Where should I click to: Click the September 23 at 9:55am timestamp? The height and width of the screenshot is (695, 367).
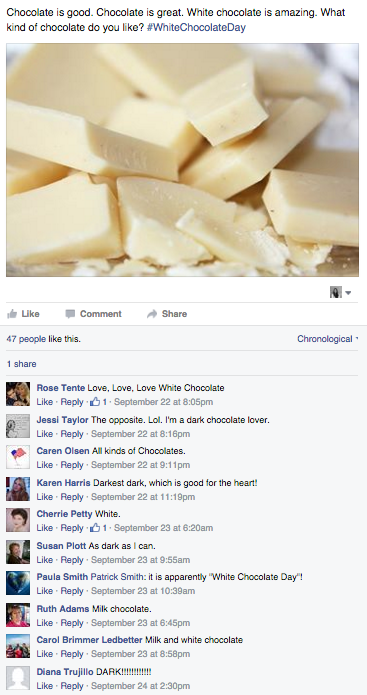pyautogui.click(x=141, y=560)
